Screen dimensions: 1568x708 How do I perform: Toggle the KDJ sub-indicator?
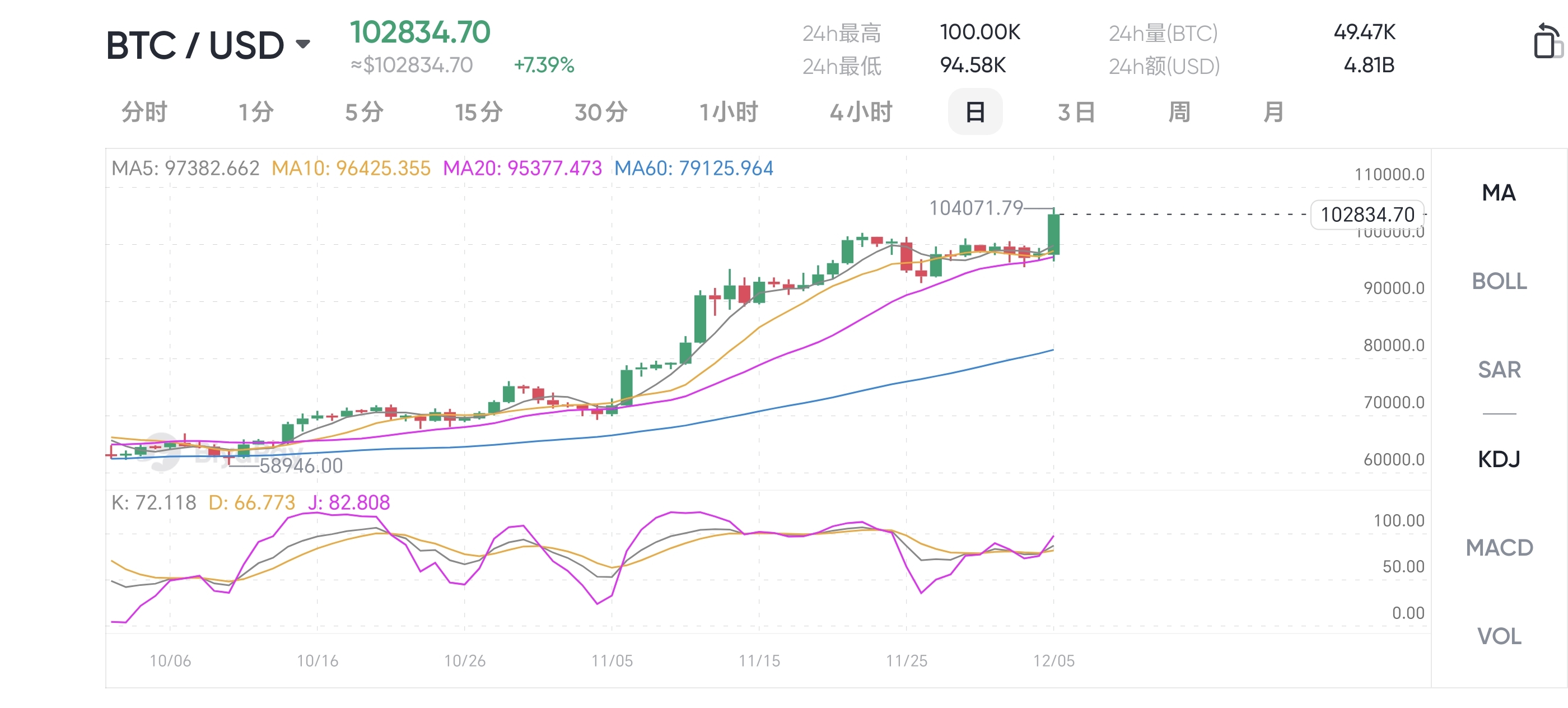tap(1498, 458)
